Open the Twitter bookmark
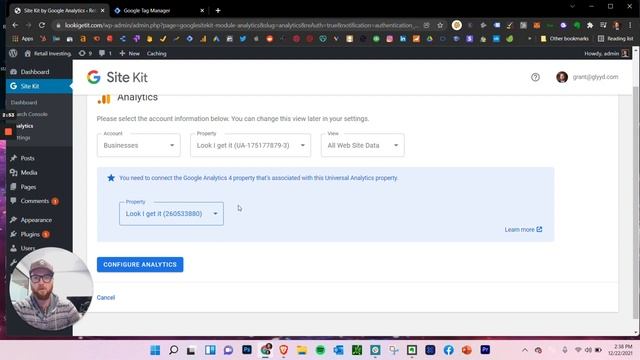 pyautogui.click(x=243, y=39)
